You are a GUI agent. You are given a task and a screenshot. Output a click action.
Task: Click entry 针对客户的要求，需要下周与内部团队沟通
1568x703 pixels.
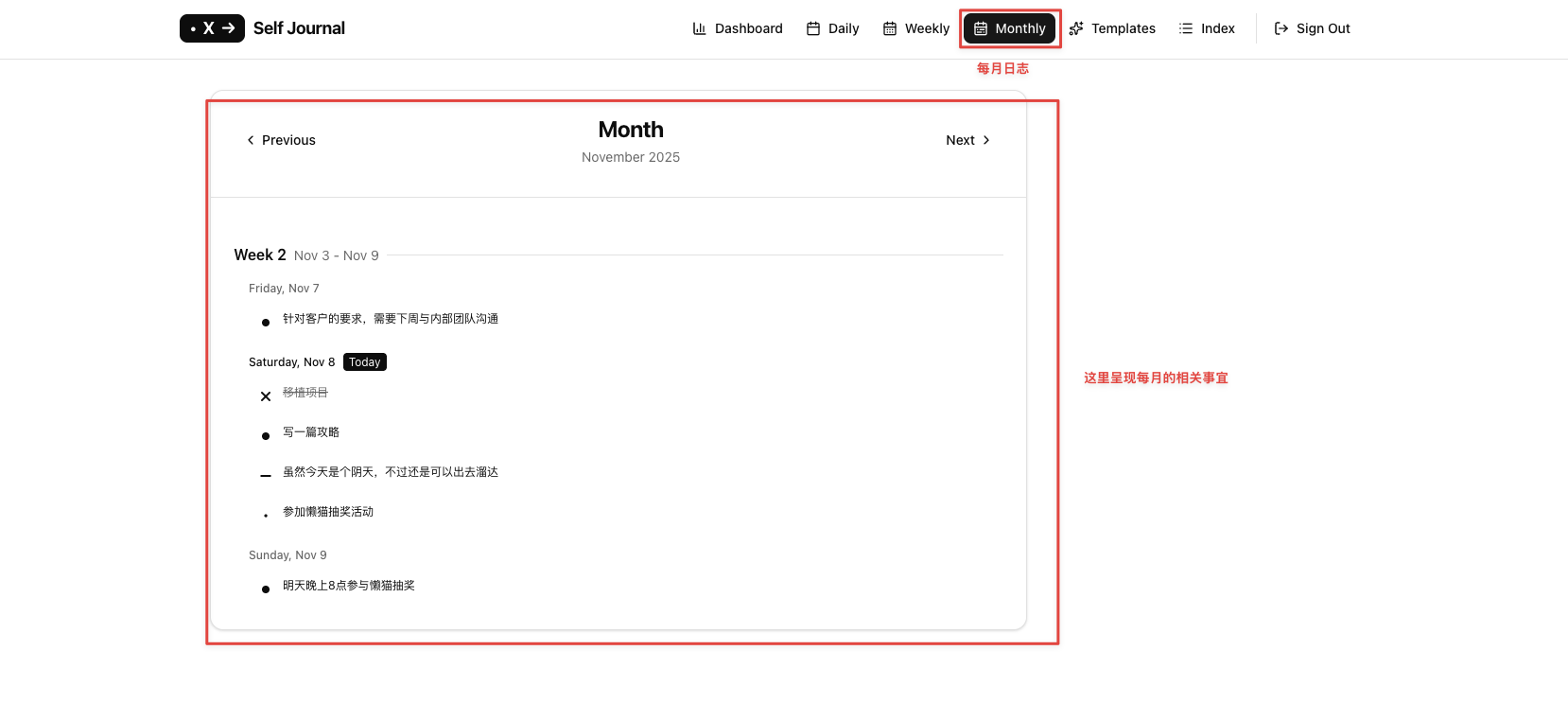point(391,319)
